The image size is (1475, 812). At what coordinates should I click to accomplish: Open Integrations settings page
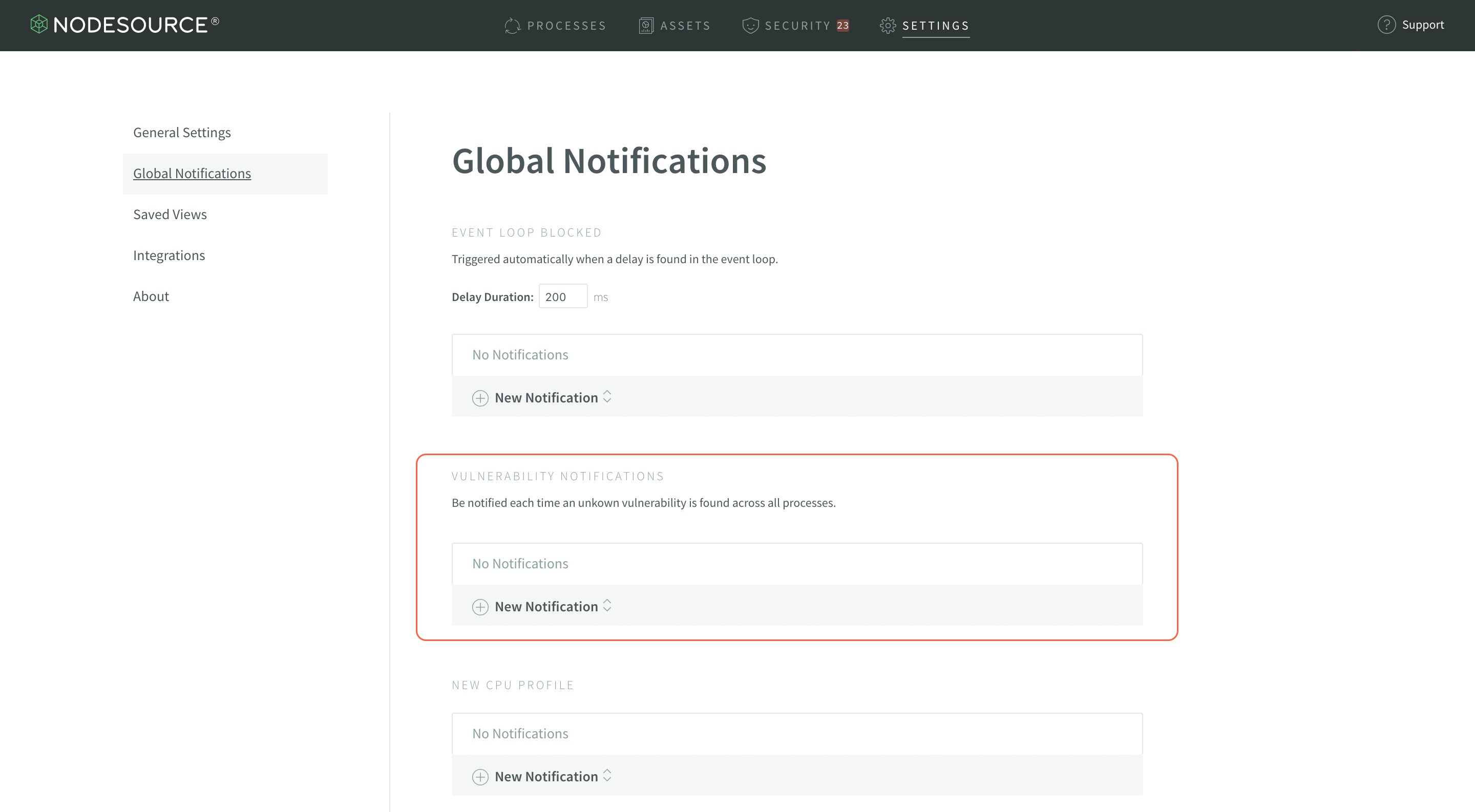pyautogui.click(x=169, y=256)
